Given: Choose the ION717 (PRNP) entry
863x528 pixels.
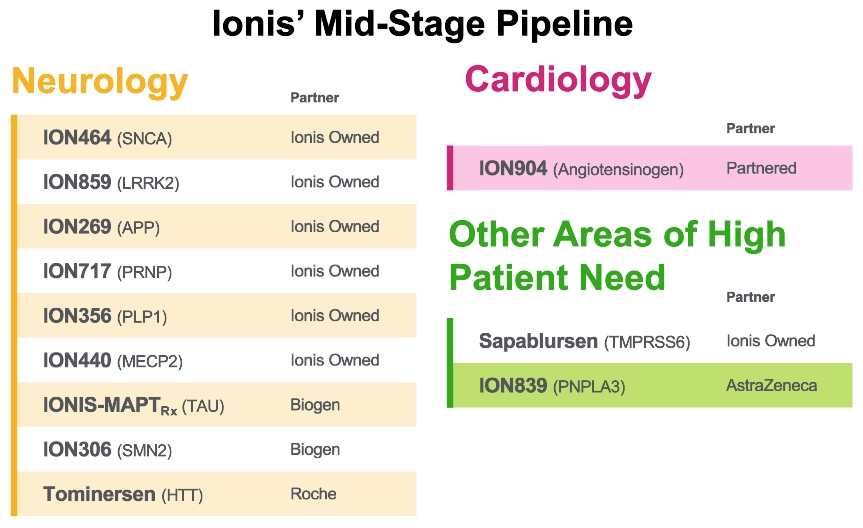Looking at the screenshot, I should [x=109, y=271].
